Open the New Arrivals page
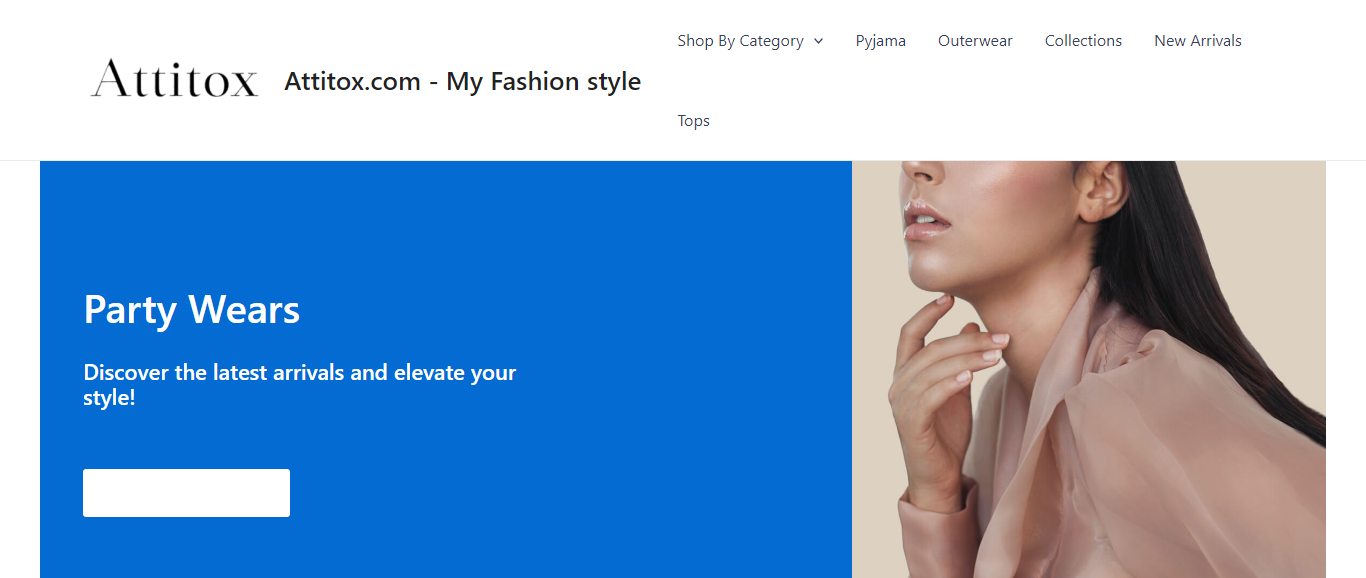1366x578 pixels. click(1197, 41)
